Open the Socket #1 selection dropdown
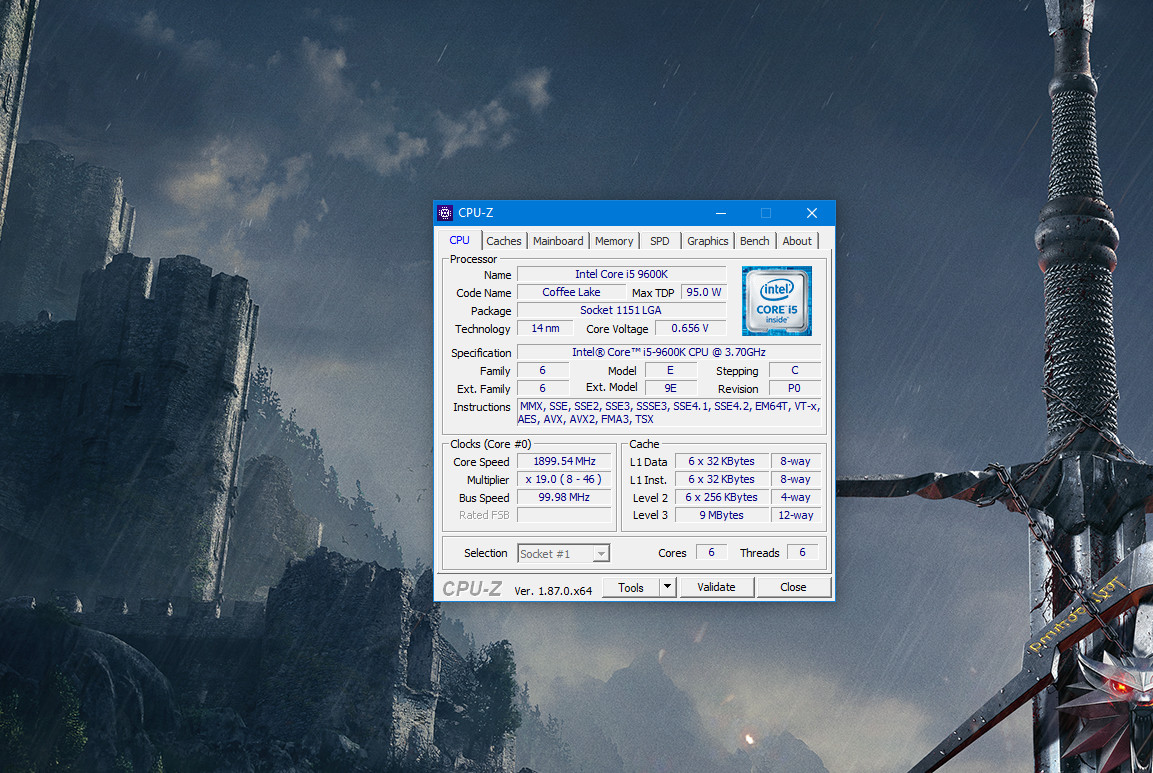The image size is (1153, 773). 564,554
